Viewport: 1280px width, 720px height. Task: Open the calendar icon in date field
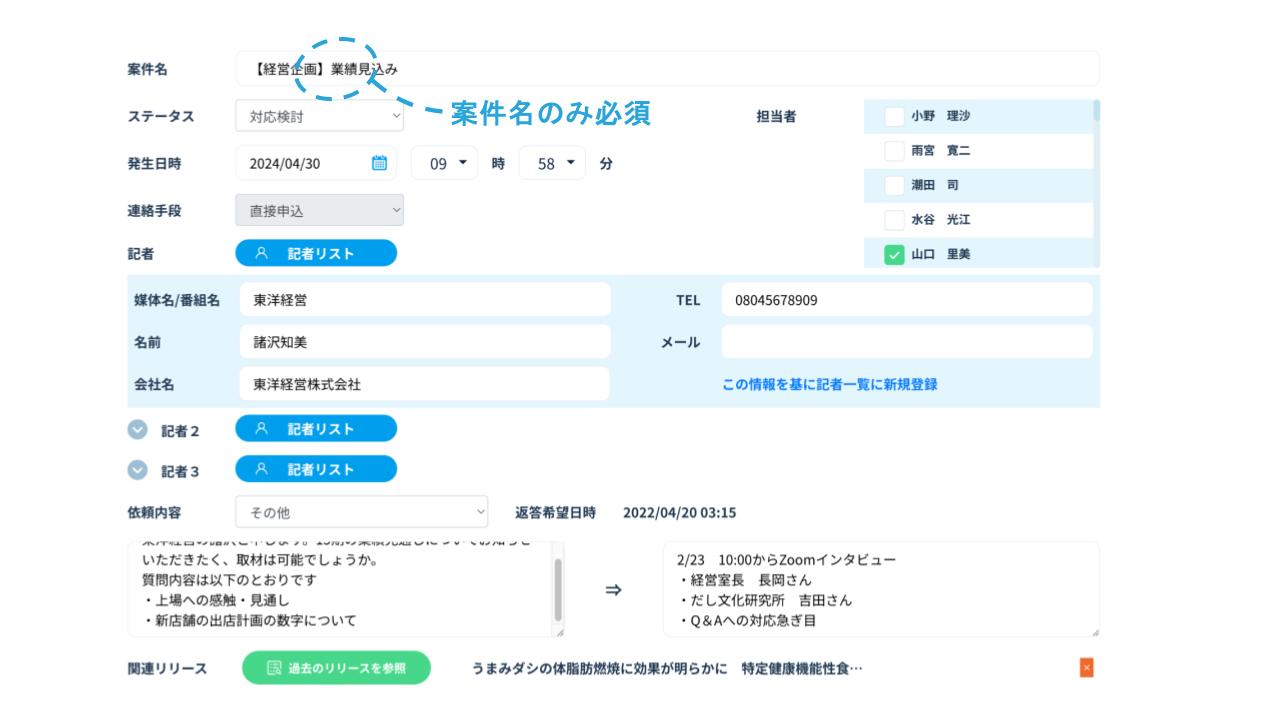tap(379, 163)
